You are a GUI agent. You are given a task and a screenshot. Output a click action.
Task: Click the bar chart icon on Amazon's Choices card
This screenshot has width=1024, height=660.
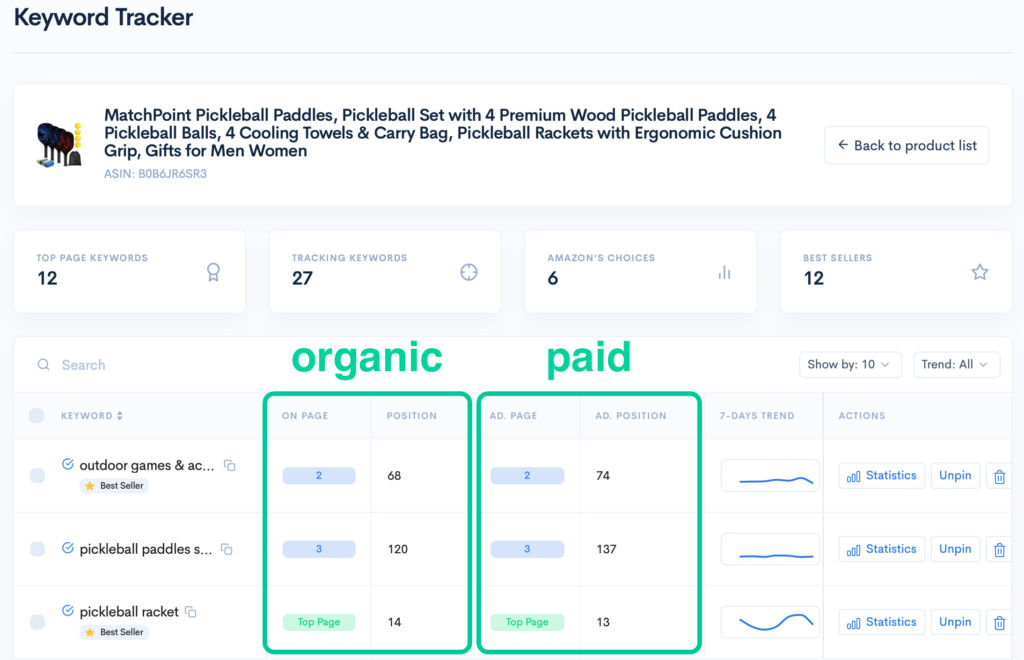724,272
